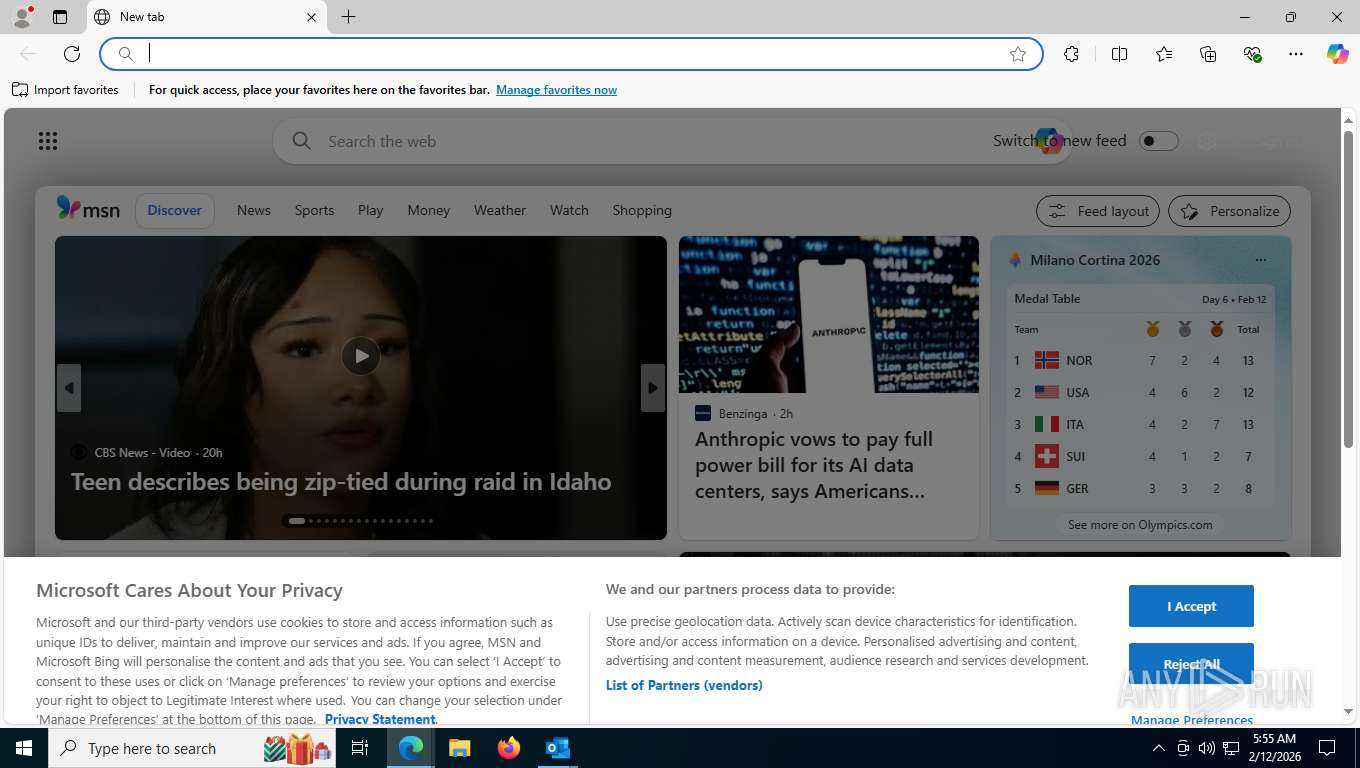Open Split screen view
The image size is (1360, 768).
(1119, 54)
